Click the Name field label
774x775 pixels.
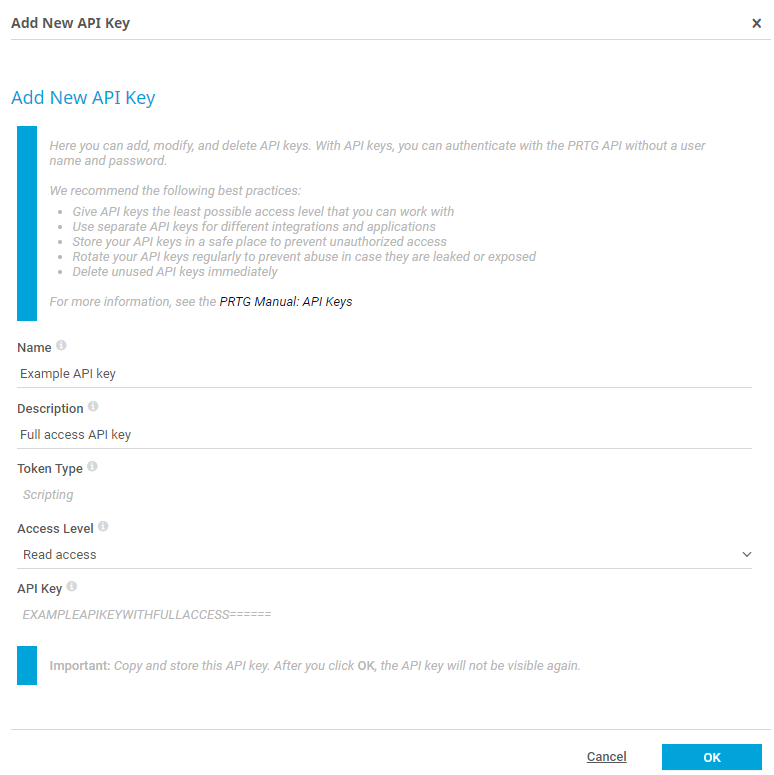coord(34,348)
